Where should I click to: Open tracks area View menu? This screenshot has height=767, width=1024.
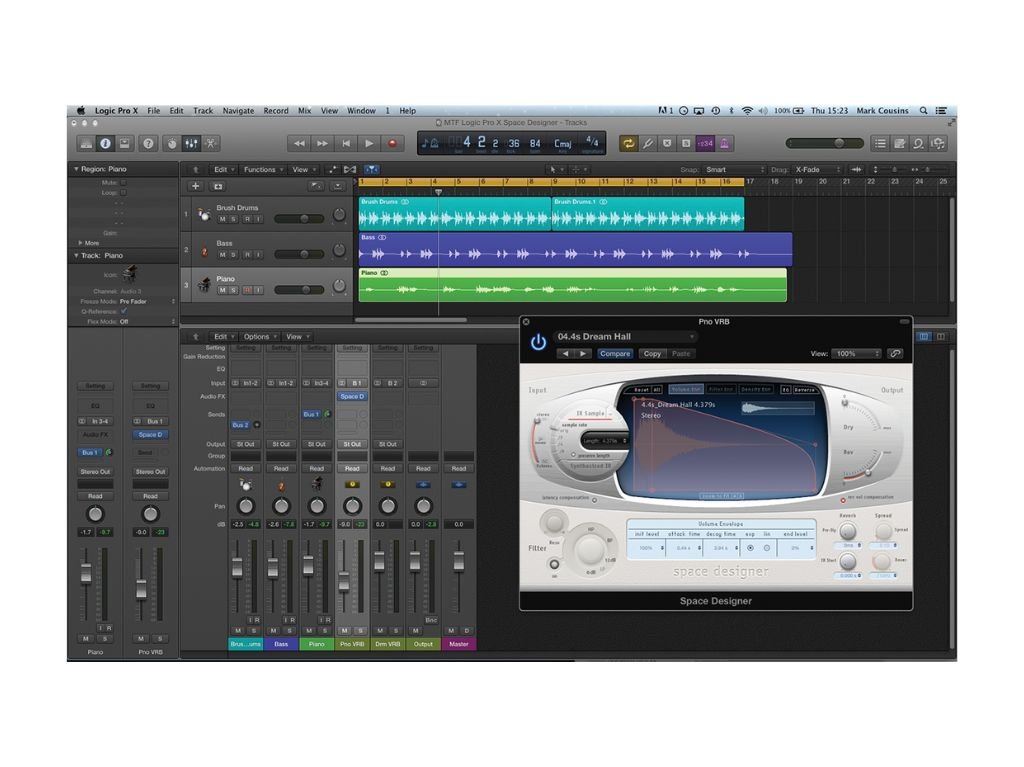coord(302,169)
